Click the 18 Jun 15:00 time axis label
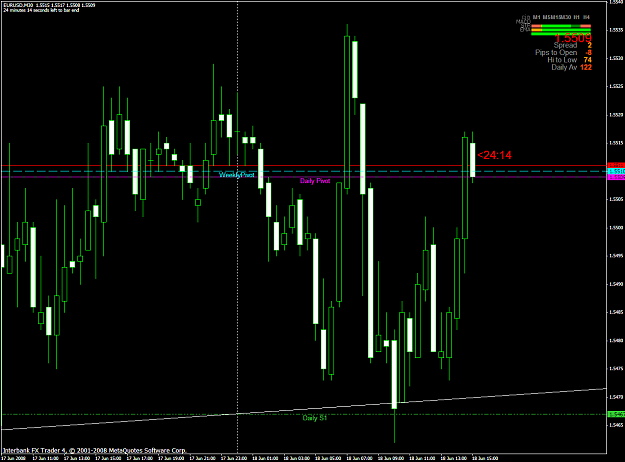 (485, 458)
